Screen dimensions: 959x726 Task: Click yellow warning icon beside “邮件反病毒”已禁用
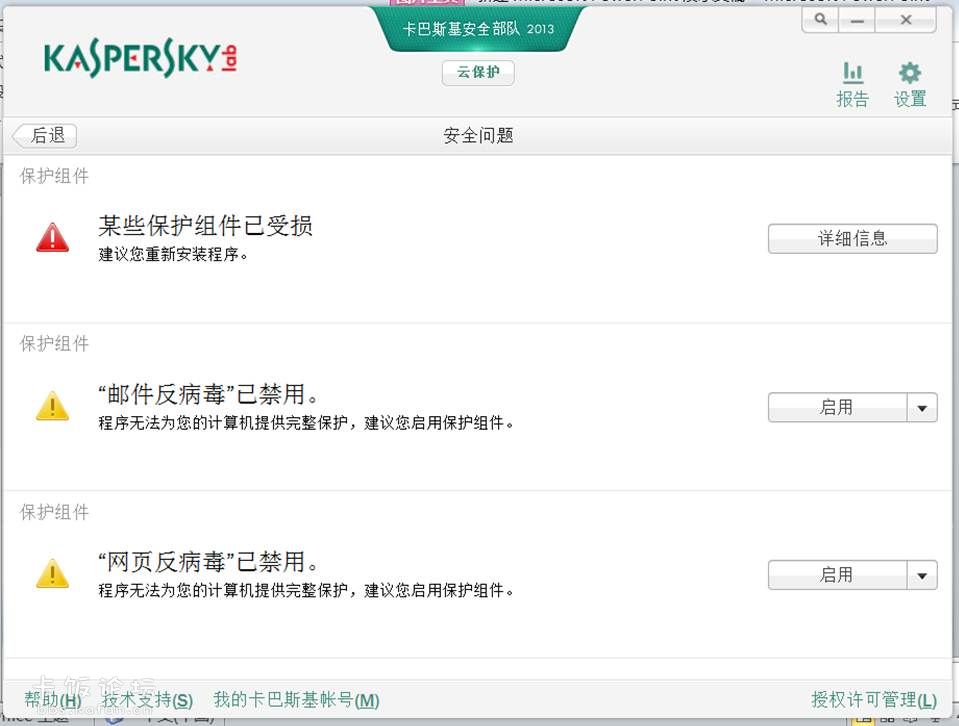(53, 406)
